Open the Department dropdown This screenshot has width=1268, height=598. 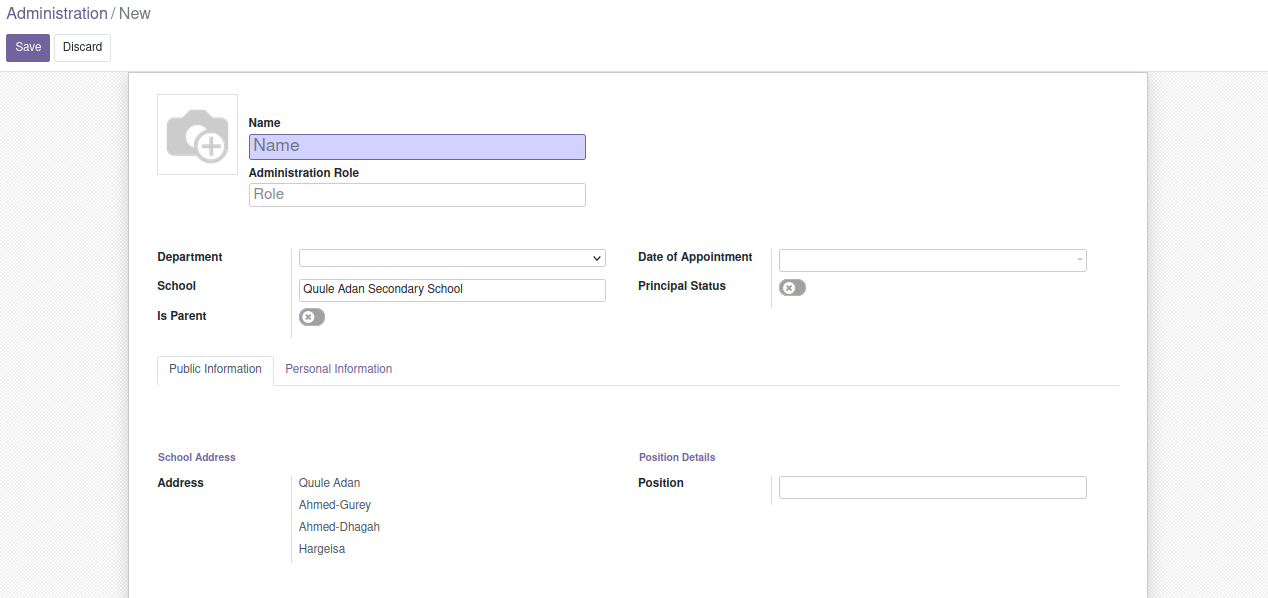pos(452,258)
